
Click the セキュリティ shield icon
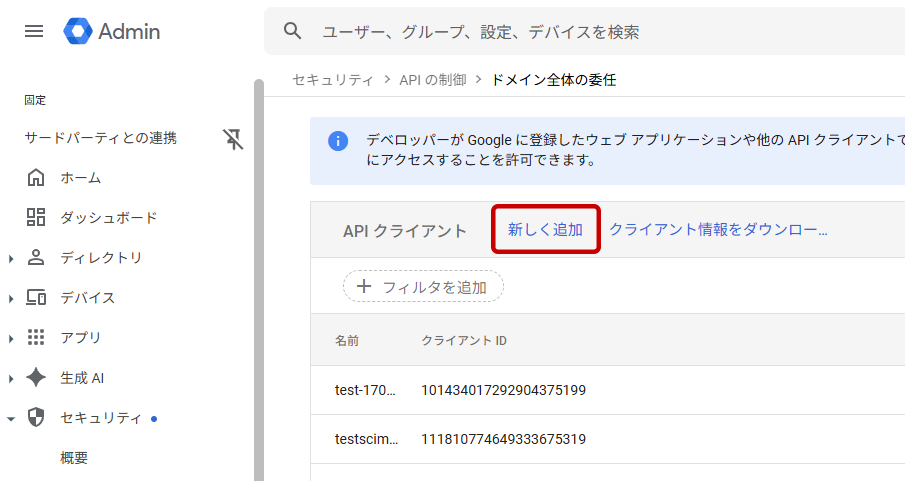[36, 418]
